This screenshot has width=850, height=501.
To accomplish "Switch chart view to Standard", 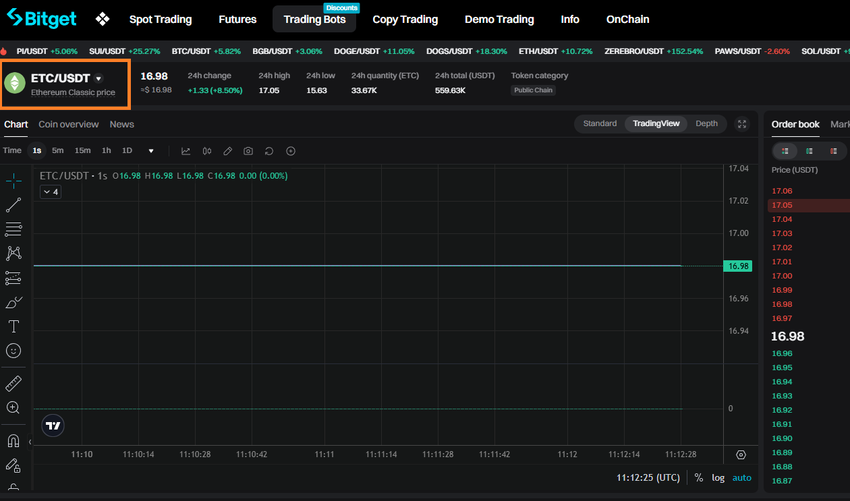I will tap(600, 124).
